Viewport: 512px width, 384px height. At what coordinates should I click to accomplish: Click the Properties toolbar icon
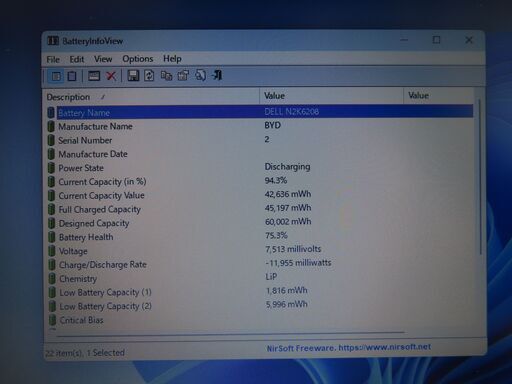coord(183,76)
